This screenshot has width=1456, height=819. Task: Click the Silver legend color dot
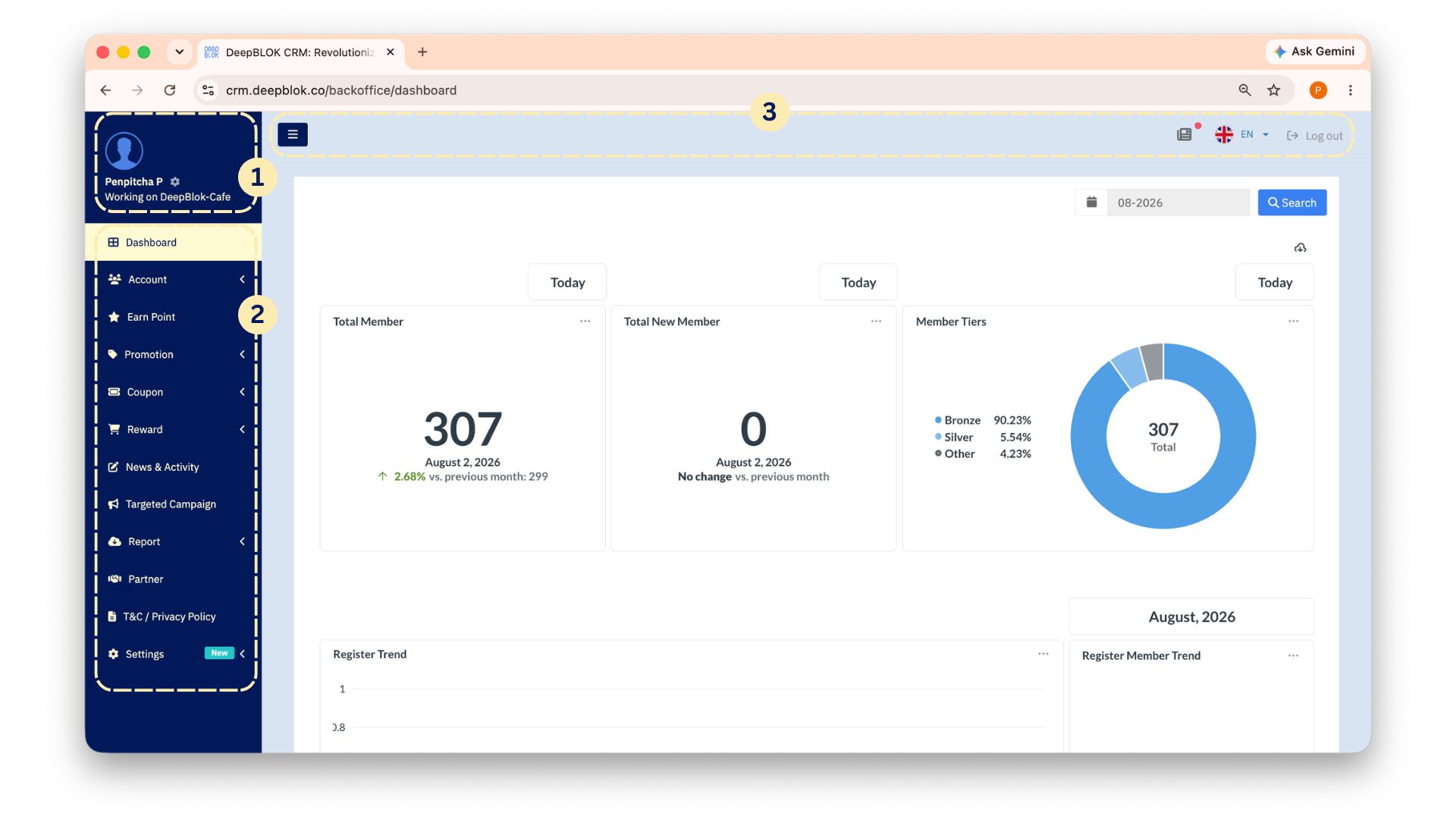(x=938, y=437)
